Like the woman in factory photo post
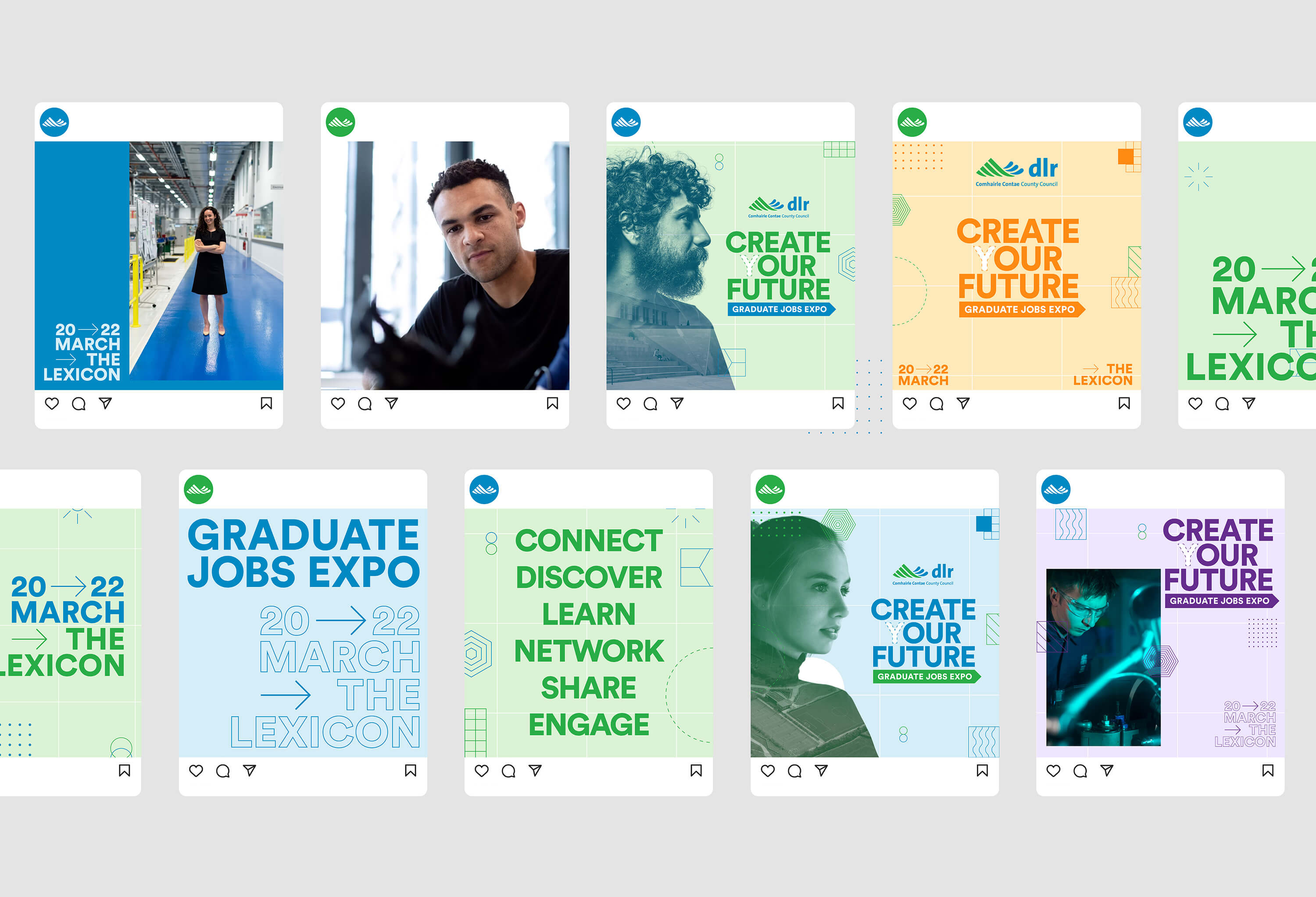Image resolution: width=1316 pixels, height=897 pixels. point(51,403)
